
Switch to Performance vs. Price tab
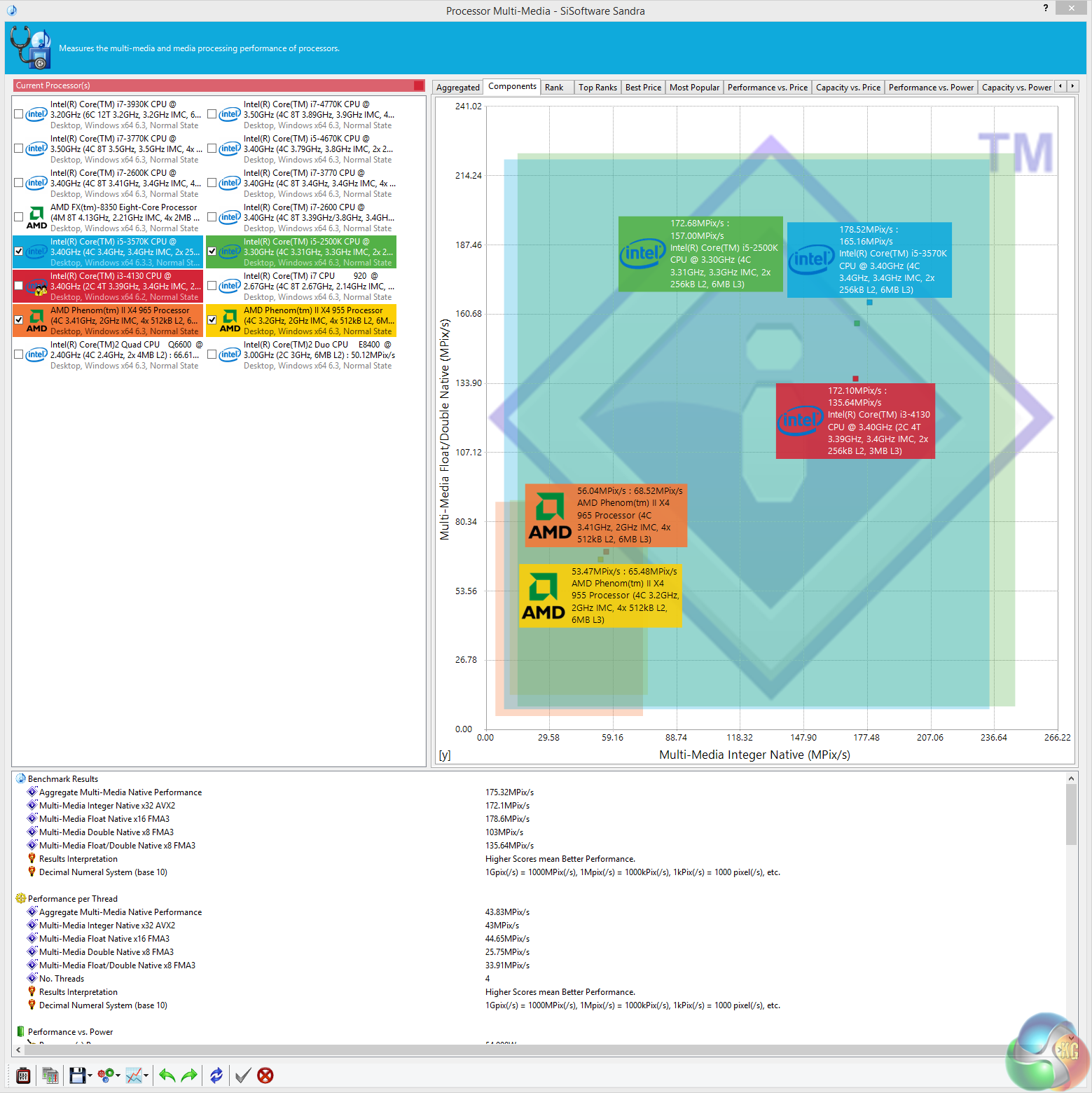[768, 88]
